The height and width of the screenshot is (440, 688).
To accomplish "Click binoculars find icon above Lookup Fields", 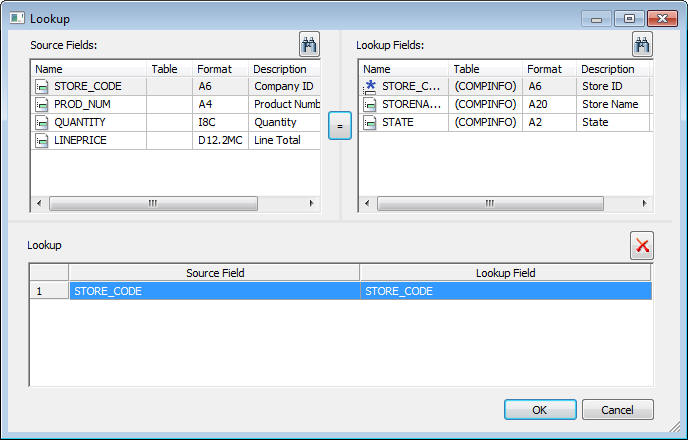I will pyautogui.click(x=642, y=44).
